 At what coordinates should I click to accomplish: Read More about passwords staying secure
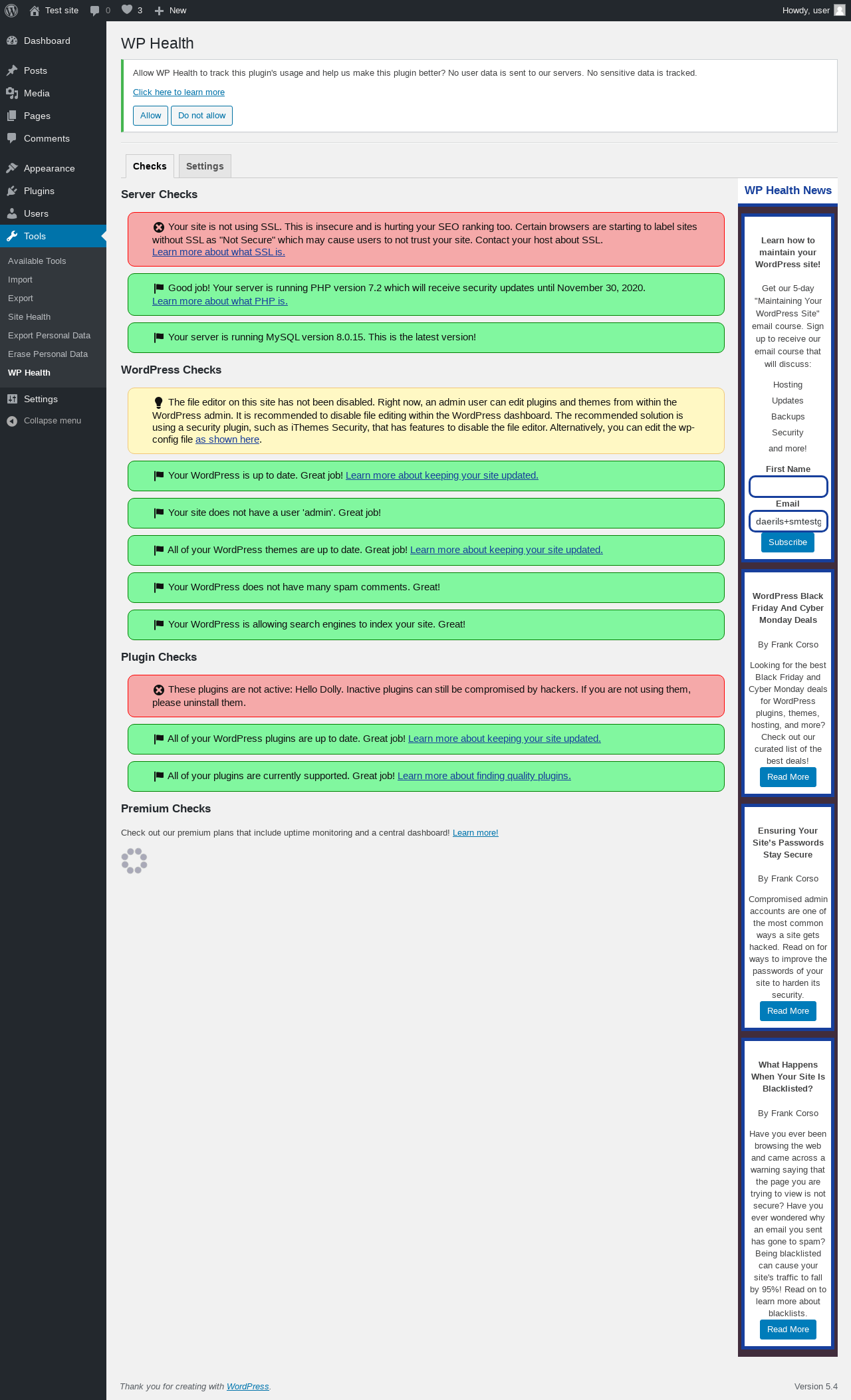[x=788, y=1011]
